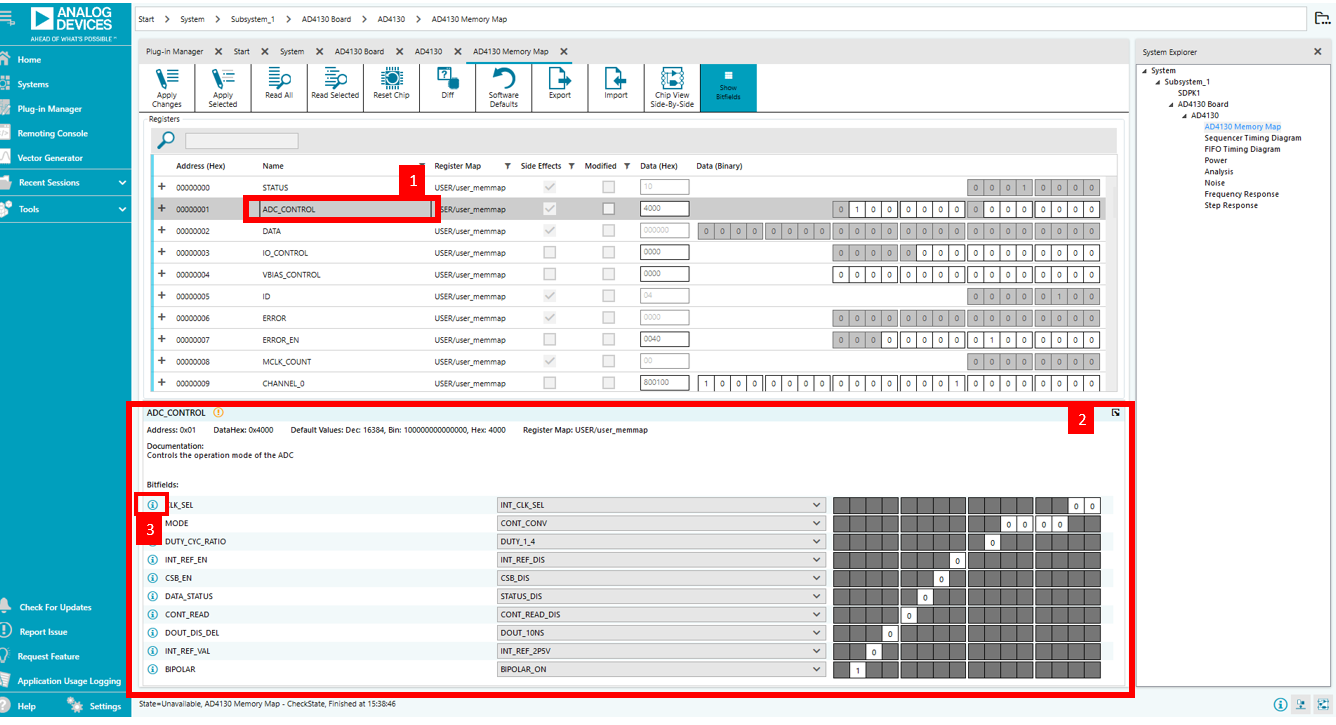Close the AD4130 Memory Map tab
The image size is (1336, 725).
coord(564,52)
